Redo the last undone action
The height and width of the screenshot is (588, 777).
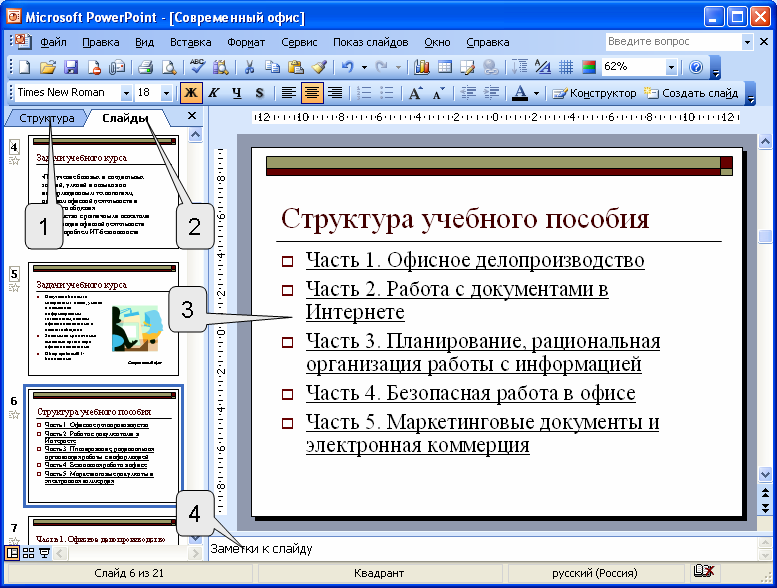[x=382, y=67]
